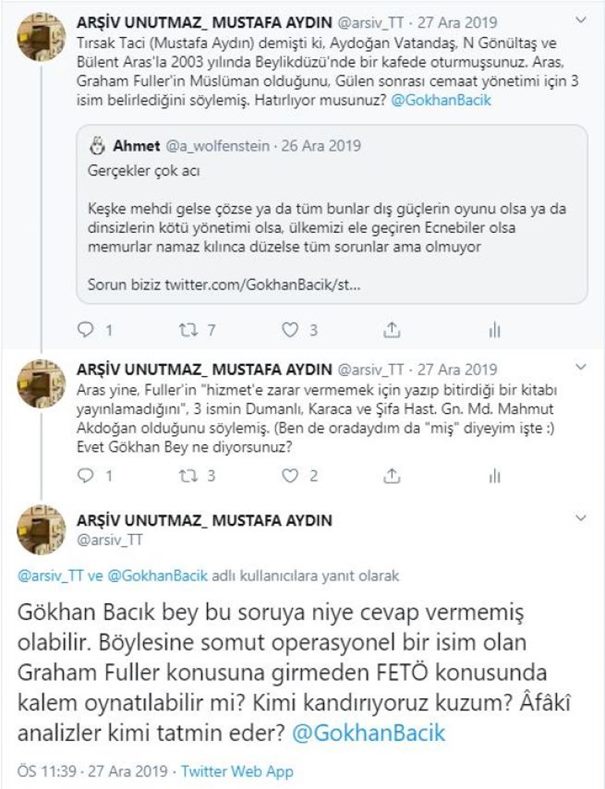This screenshot has width=605, height=789.
Task: Open @GokhanBacik mention ending the main tweet
Action: pos(368,733)
